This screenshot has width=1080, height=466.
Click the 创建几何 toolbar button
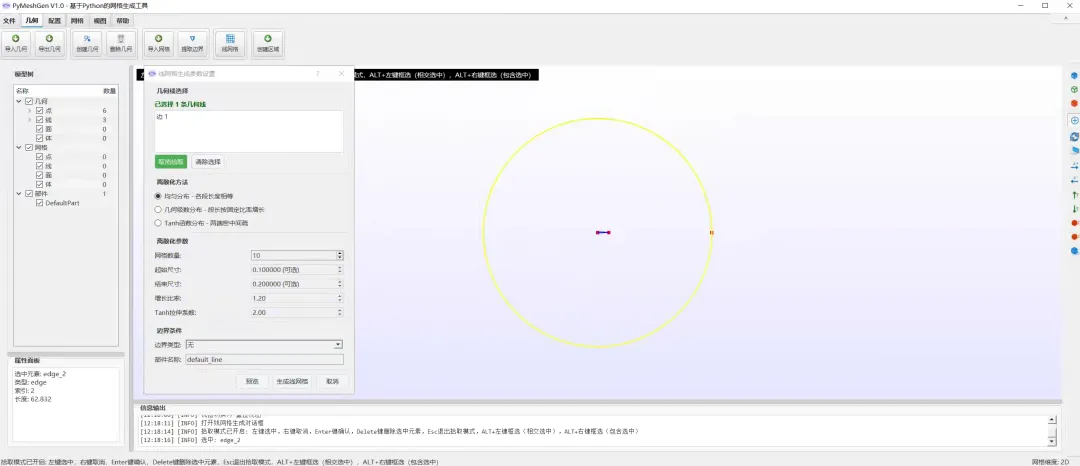coord(87,44)
